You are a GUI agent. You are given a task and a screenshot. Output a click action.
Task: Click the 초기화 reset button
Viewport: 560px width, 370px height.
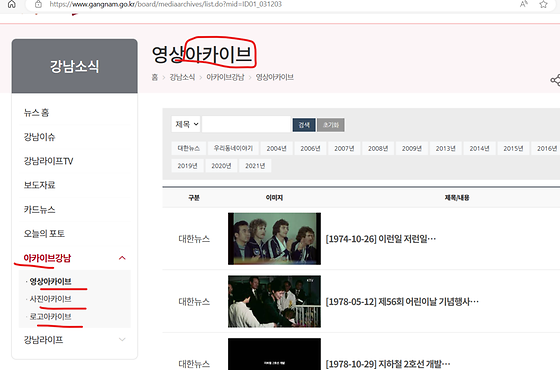click(x=331, y=125)
